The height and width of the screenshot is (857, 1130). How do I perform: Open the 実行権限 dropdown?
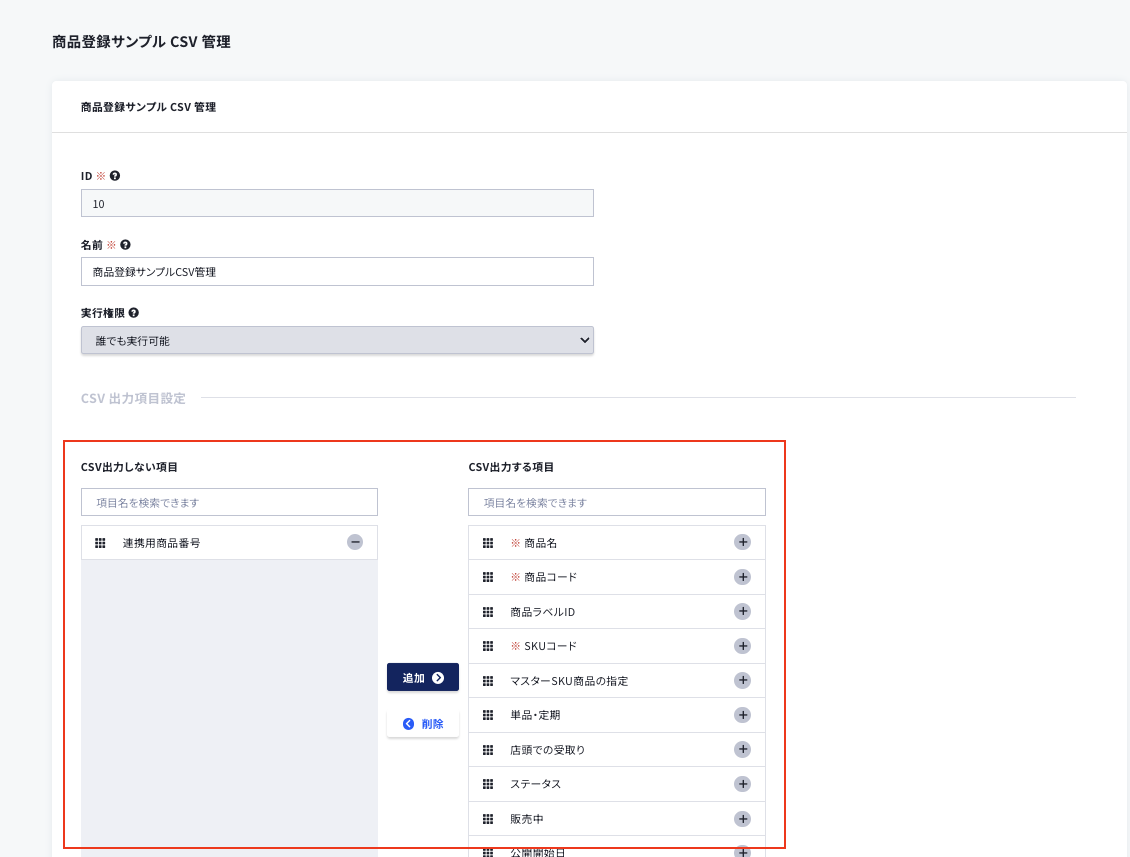[x=337, y=340]
